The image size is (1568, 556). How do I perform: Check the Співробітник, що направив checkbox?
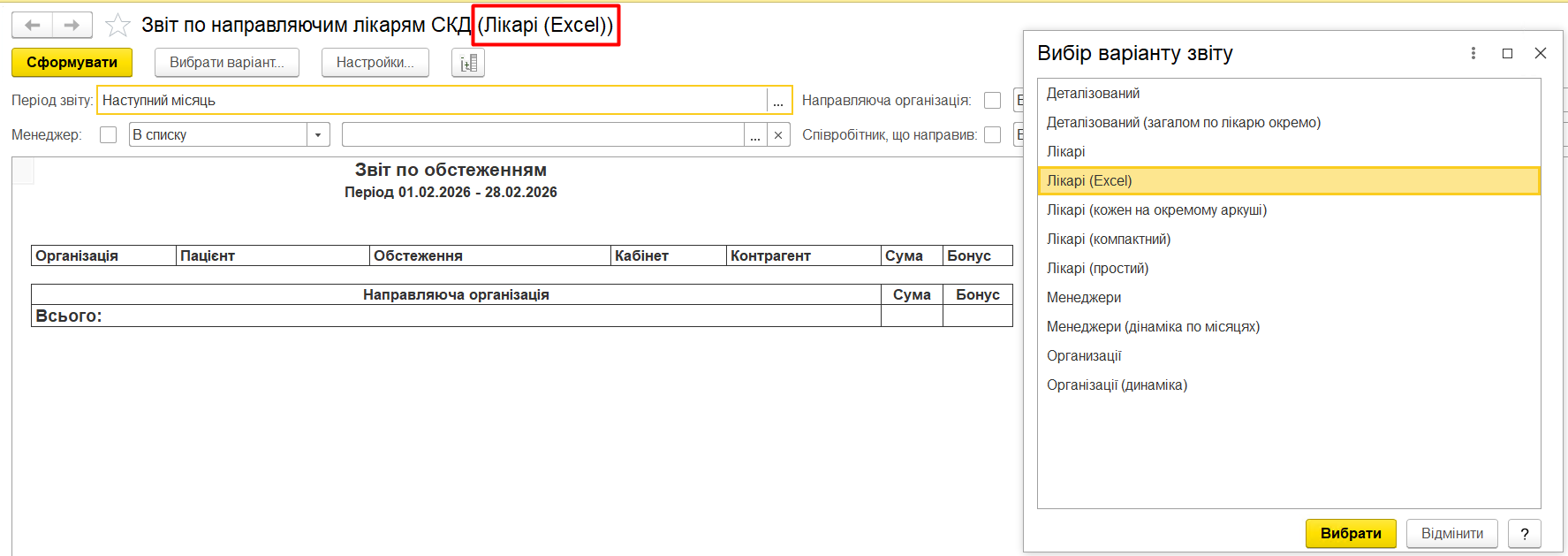993,135
